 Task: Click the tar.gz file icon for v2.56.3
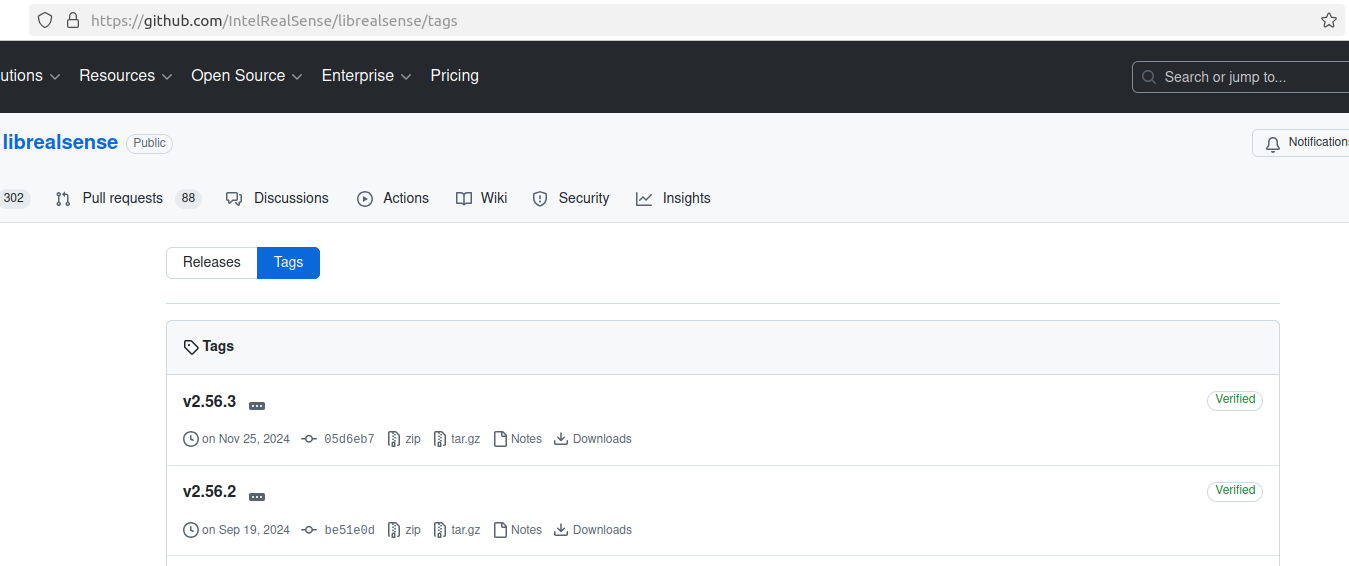pos(440,439)
